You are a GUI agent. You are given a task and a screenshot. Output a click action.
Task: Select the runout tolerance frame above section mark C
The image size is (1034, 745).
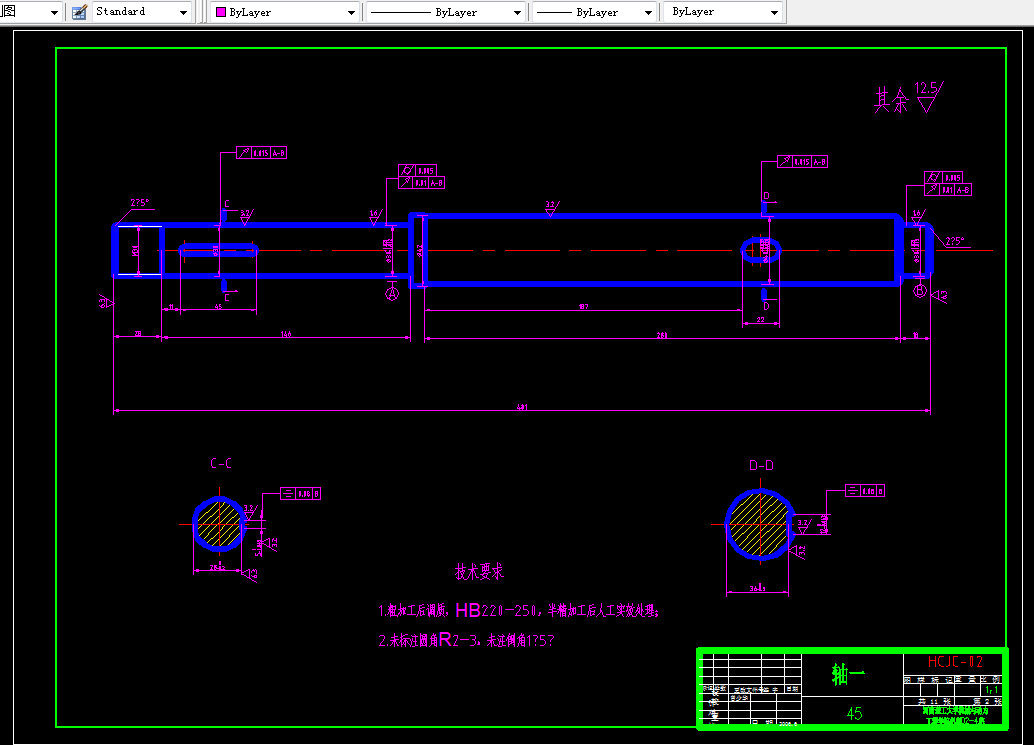coord(262,153)
